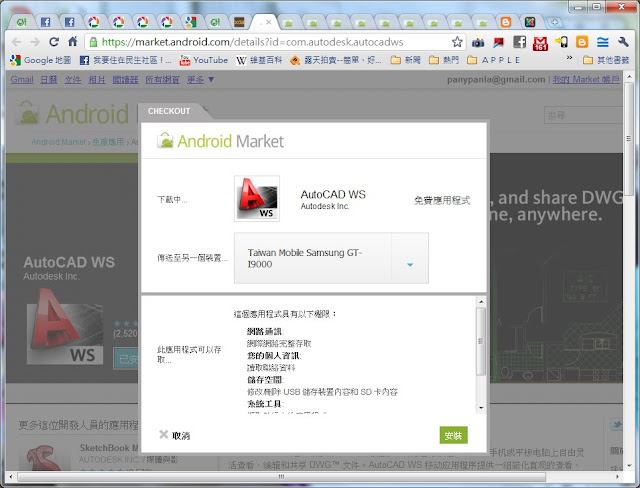Open the YouTube bookmark
Image resolution: width=640 pixels, height=488 pixels.
tap(204, 60)
